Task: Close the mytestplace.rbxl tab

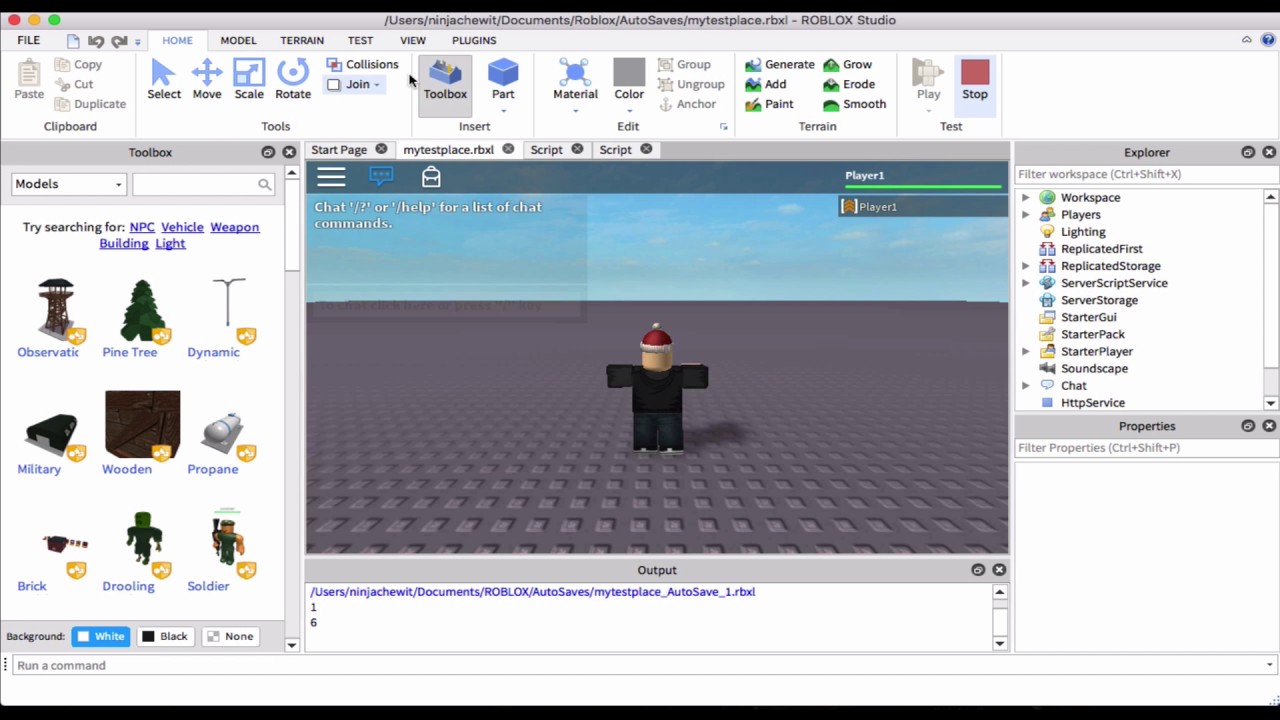Action: coord(508,149)
